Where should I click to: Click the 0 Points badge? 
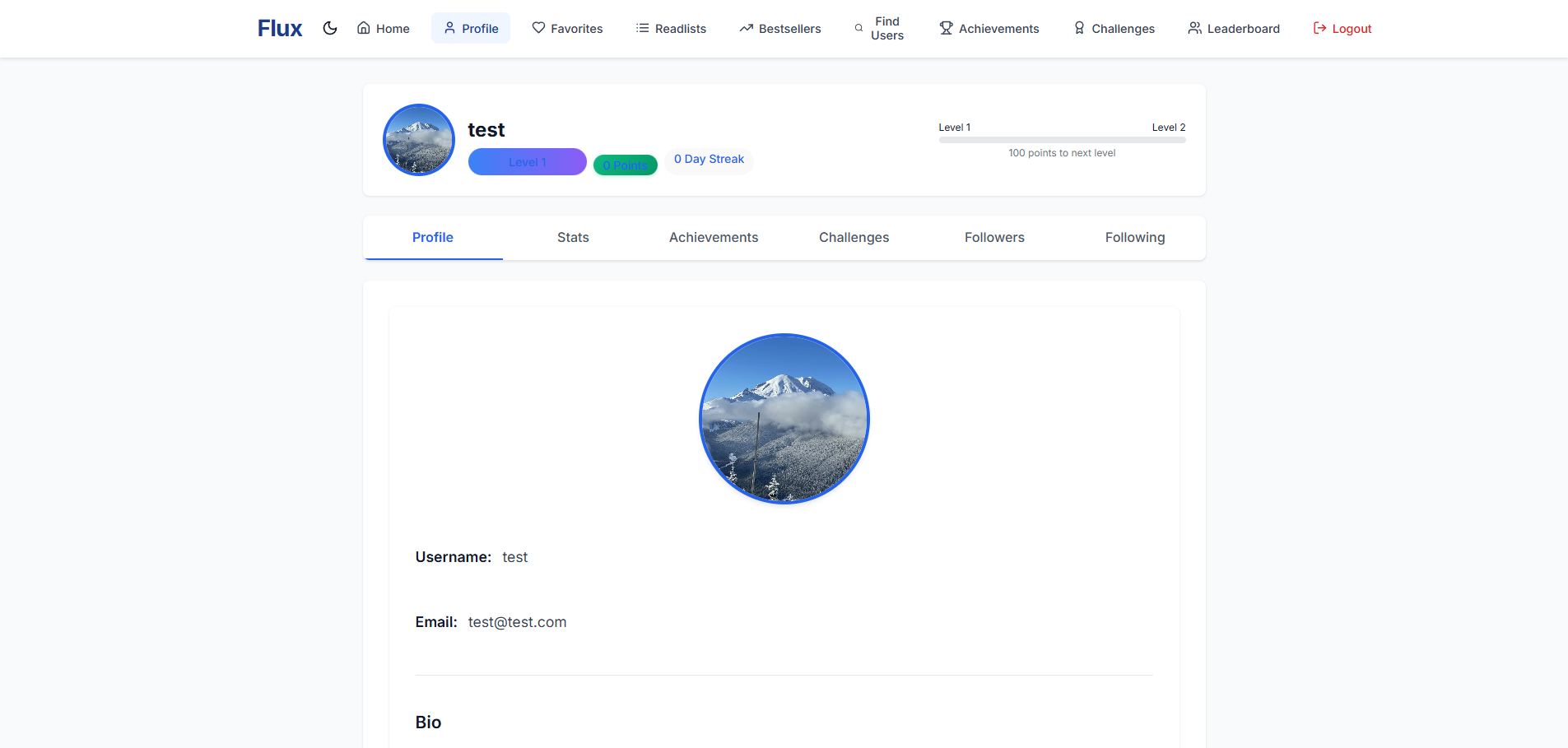(625, 165)
